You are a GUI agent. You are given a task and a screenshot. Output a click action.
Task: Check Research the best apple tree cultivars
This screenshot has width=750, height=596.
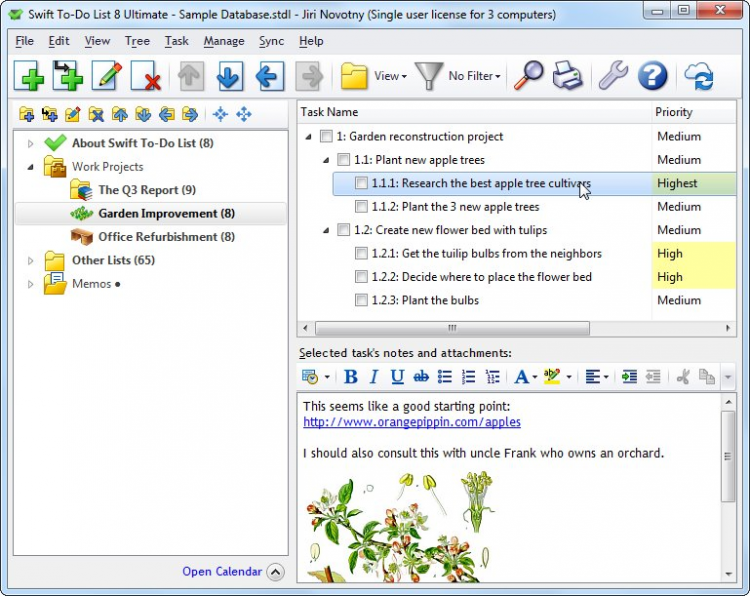361,183
